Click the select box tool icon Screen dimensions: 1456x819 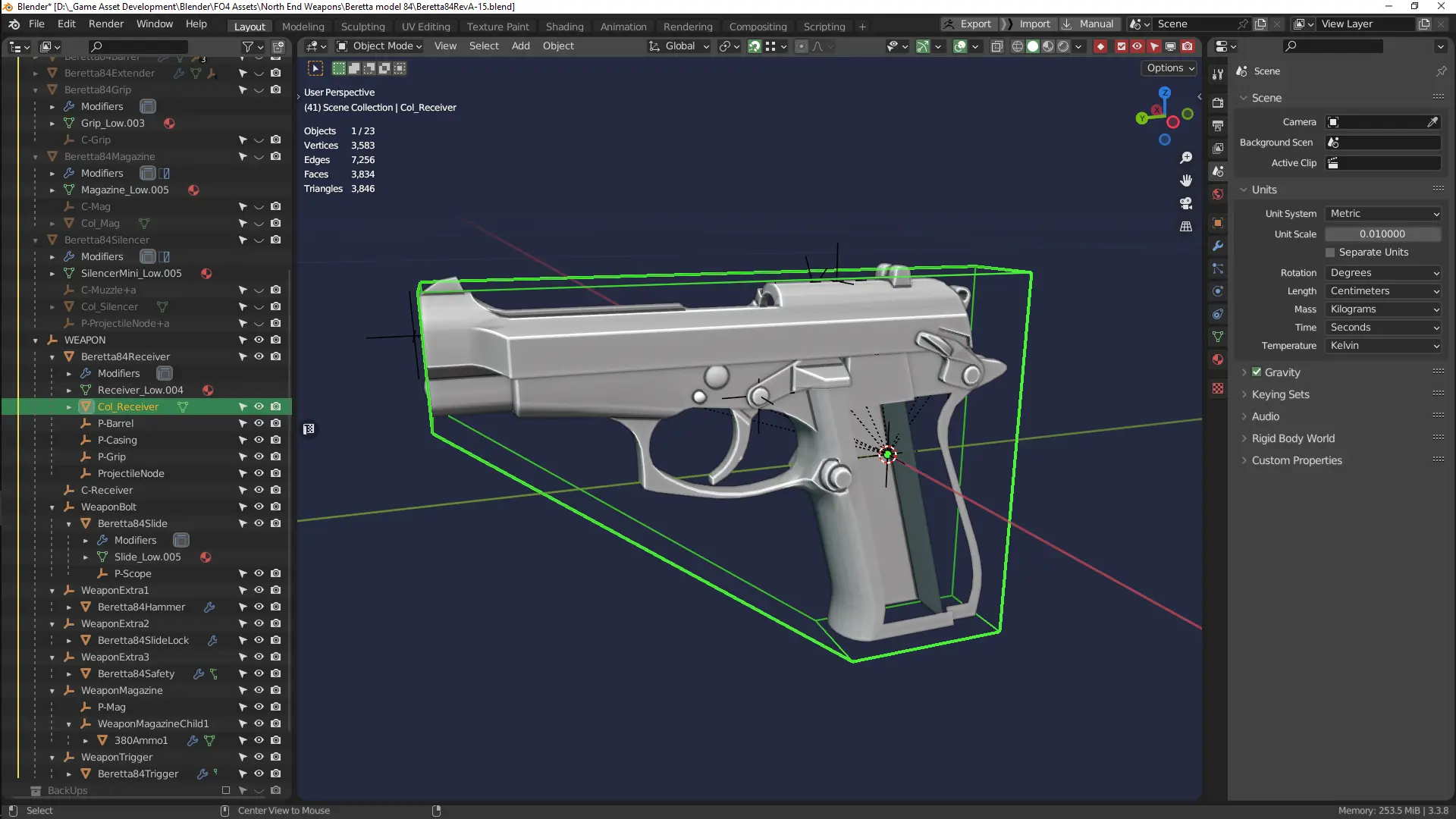tap(315, 69)
